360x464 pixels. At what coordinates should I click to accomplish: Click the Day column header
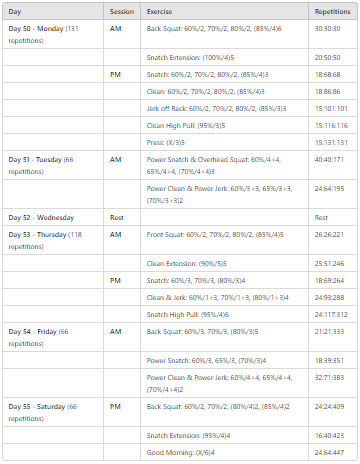[x=53, y=11]
